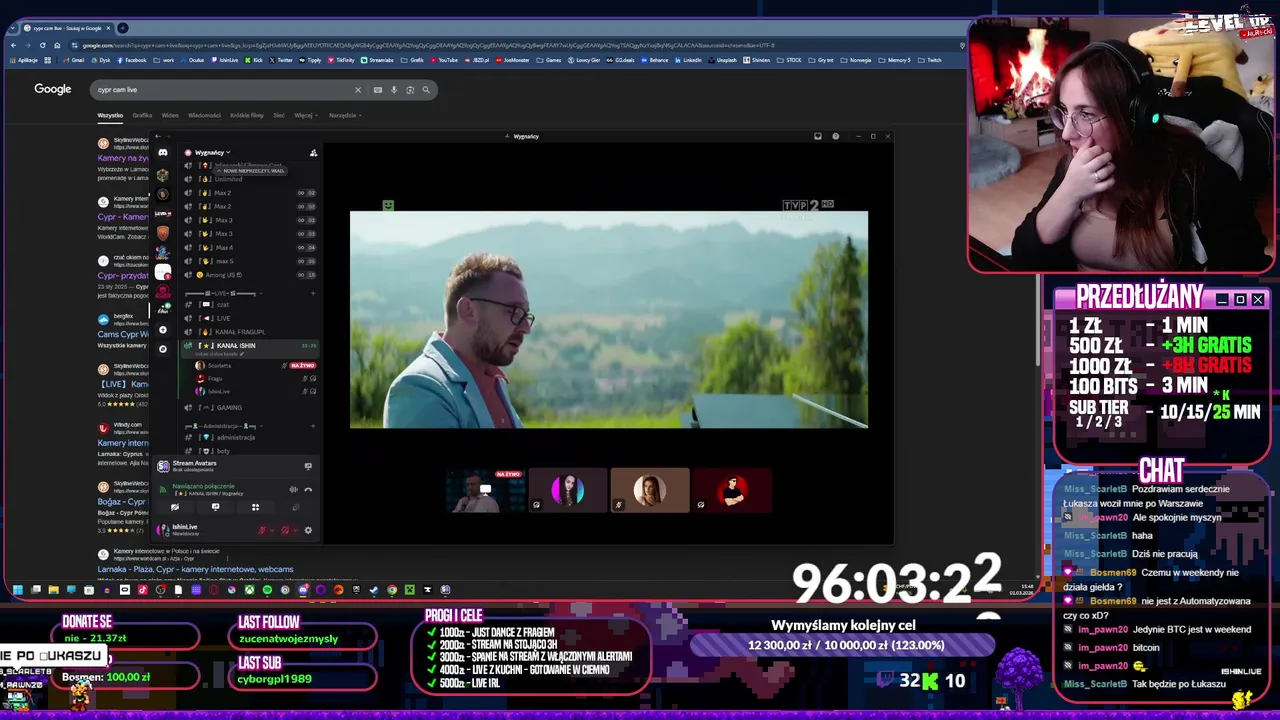The width and height of the screenshot is (1280, 720).
Task: Toggle headphone deafen in Discord user panel
Action: pyautogui.click(x=285, y=530)
